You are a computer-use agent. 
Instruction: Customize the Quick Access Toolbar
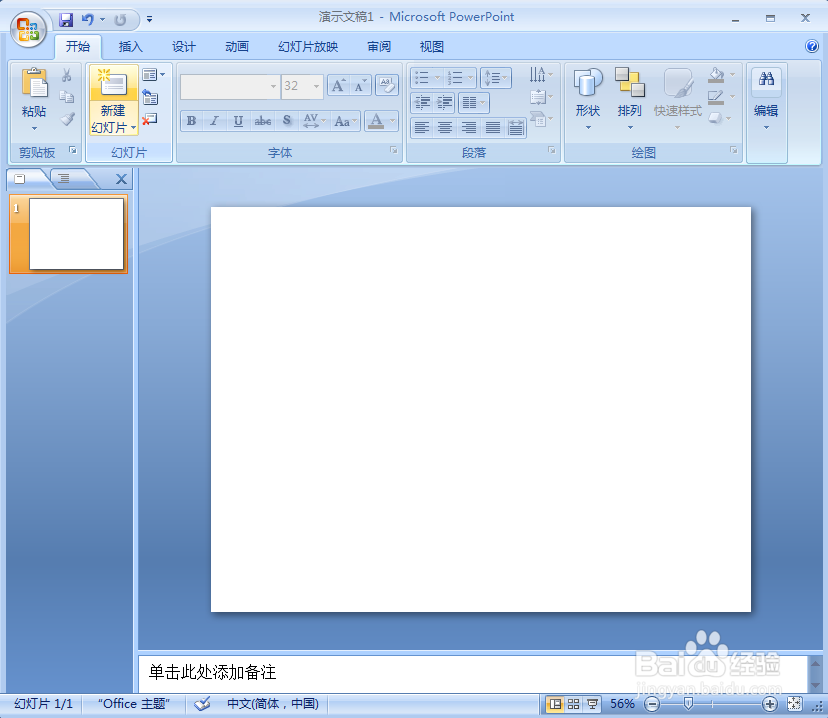pos(149,20)
